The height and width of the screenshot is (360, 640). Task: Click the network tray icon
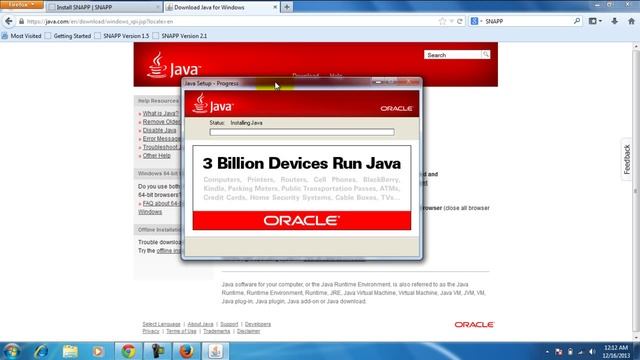pyautogui.click(x=581, y=352)
